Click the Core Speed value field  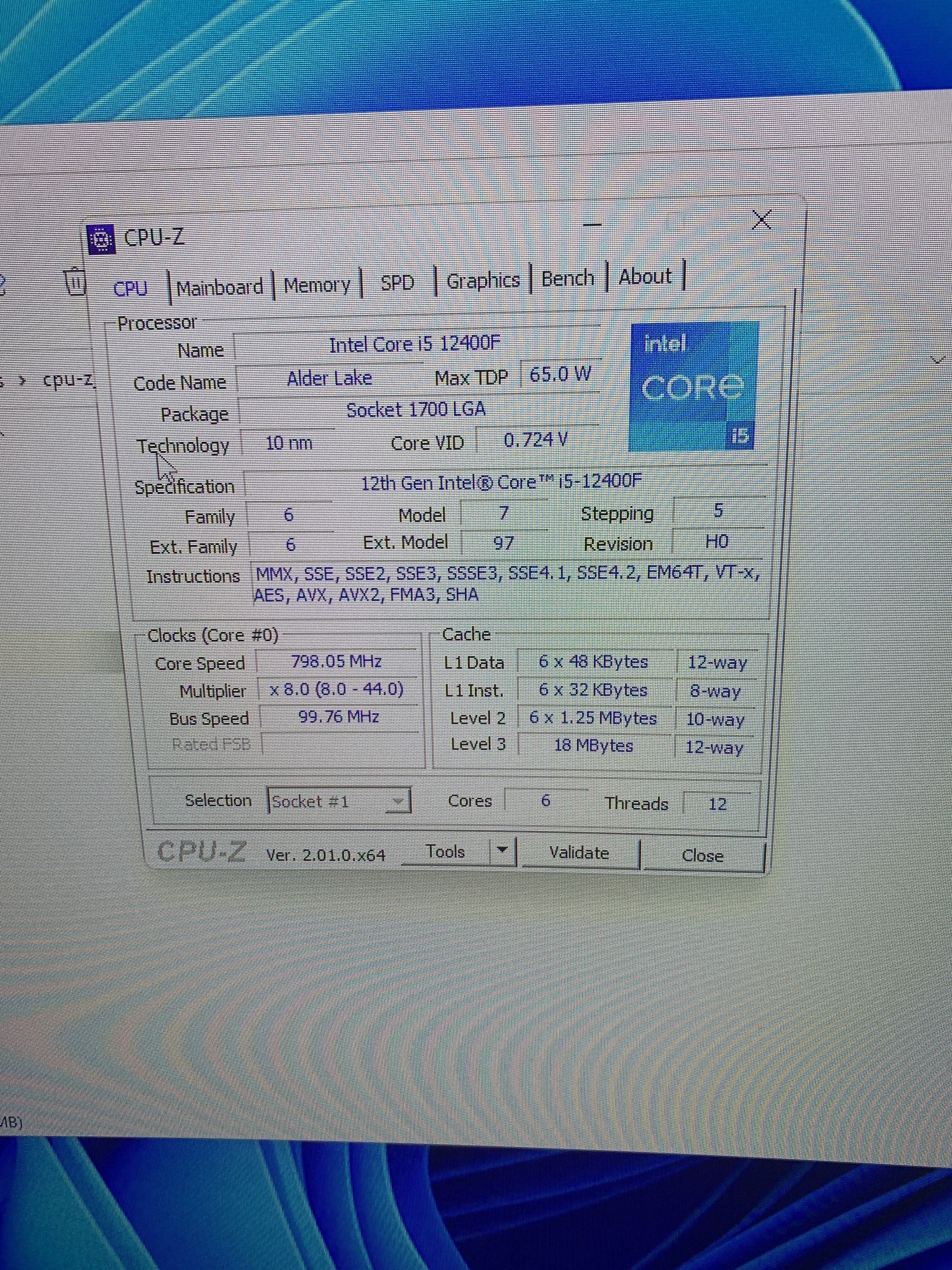click(x=336, y=661)
